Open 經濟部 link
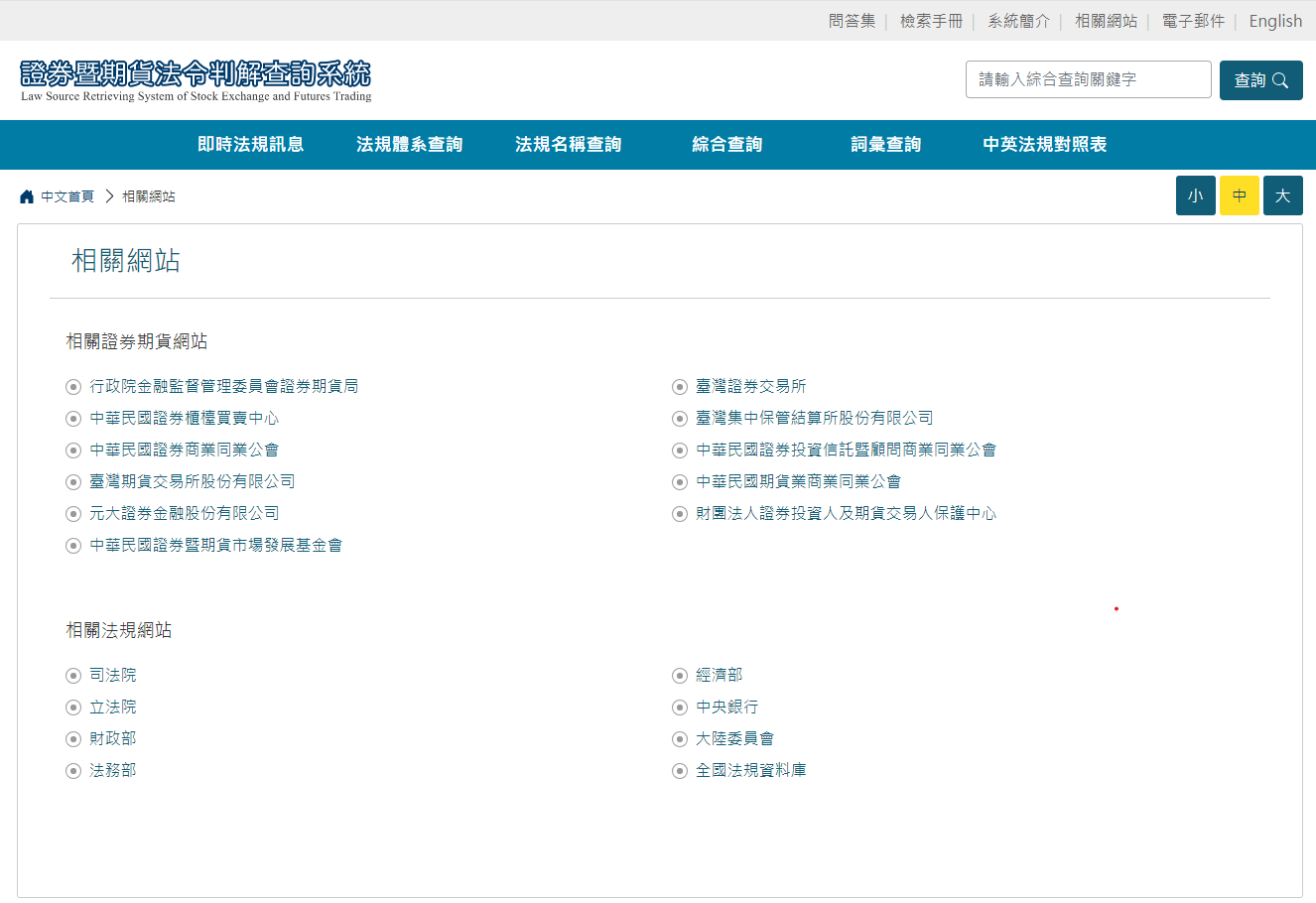The width and height of the screenshot is (1316, 903). coord(720,675)
